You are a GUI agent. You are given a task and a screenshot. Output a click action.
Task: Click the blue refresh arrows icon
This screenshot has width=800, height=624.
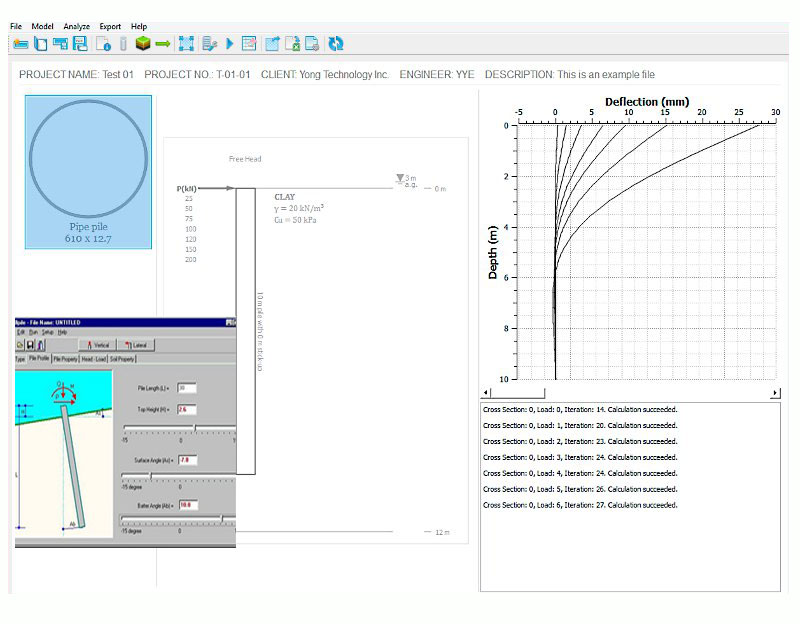[336, 43]
